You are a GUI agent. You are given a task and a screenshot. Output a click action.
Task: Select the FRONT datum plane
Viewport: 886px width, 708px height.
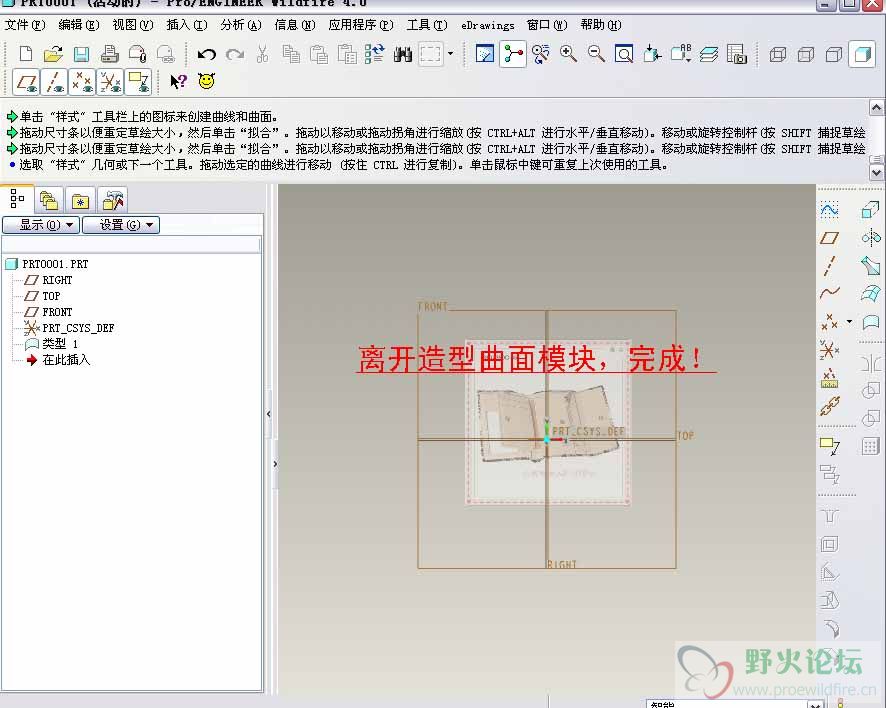tap(49, 311)
